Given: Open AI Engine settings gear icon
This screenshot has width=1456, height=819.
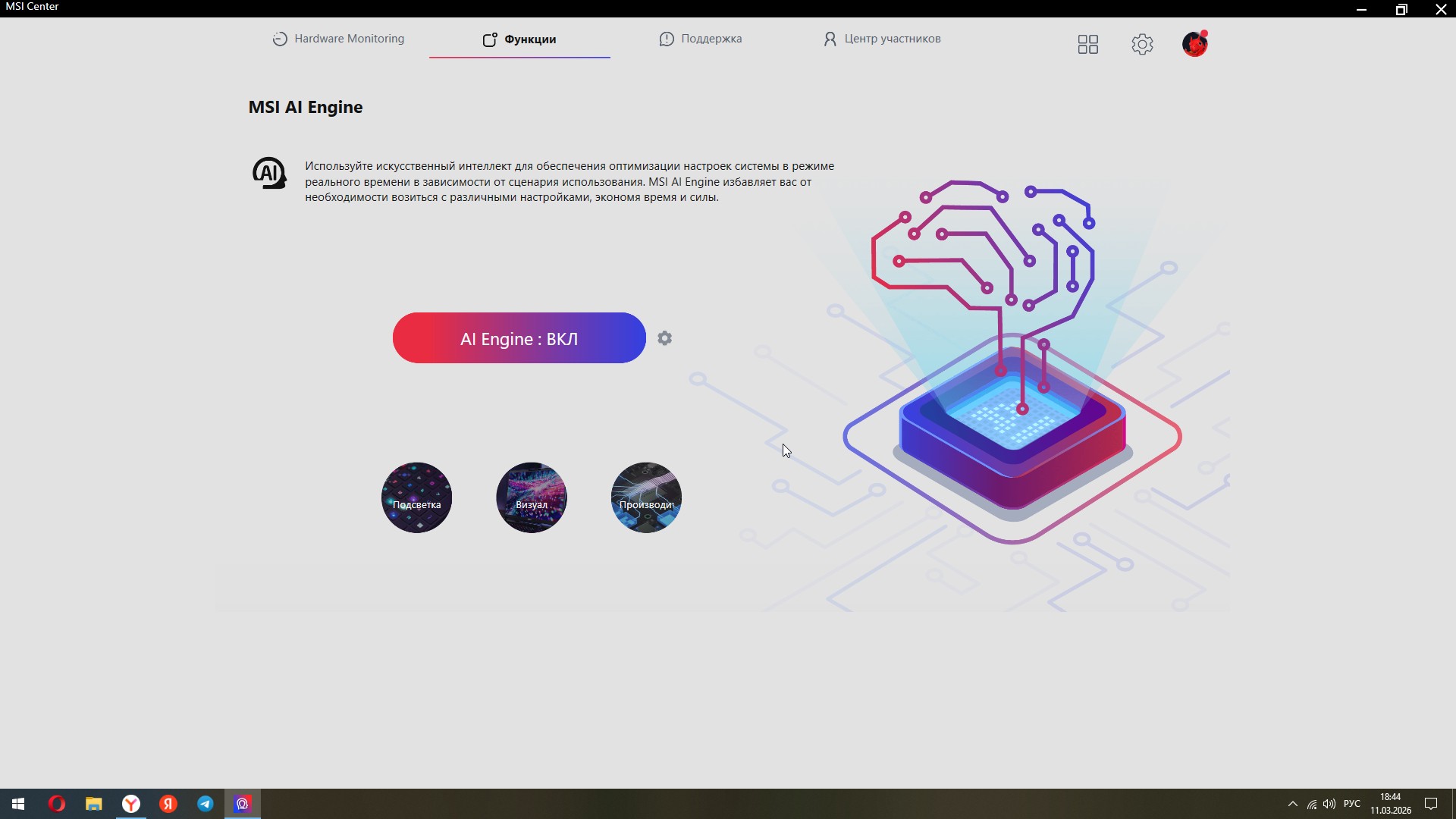Looking at the screenshot, I should 665,338.
